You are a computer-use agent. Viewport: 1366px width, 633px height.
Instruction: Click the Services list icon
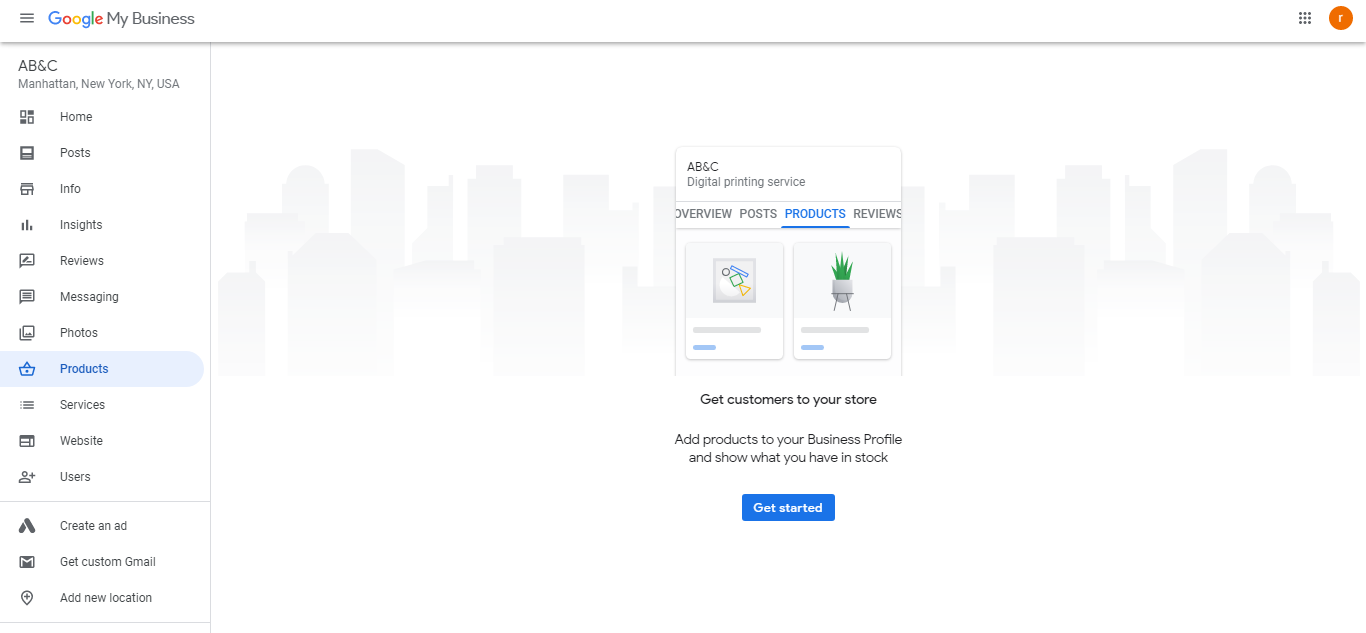tap(27, 405)
